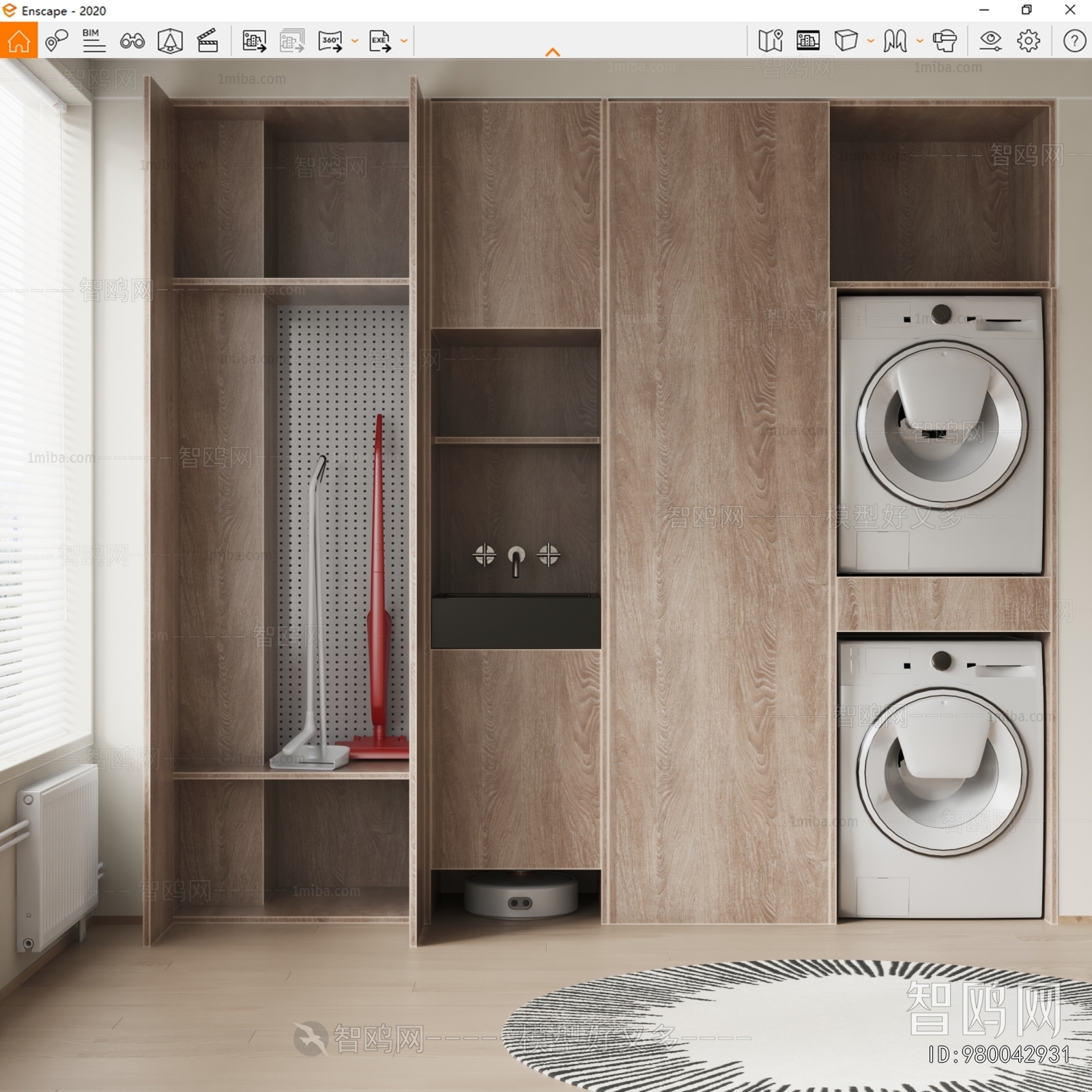
Task: Toggle fly/walk navigation mode icon
Action: pyautogui.click(x=895, y=41)
